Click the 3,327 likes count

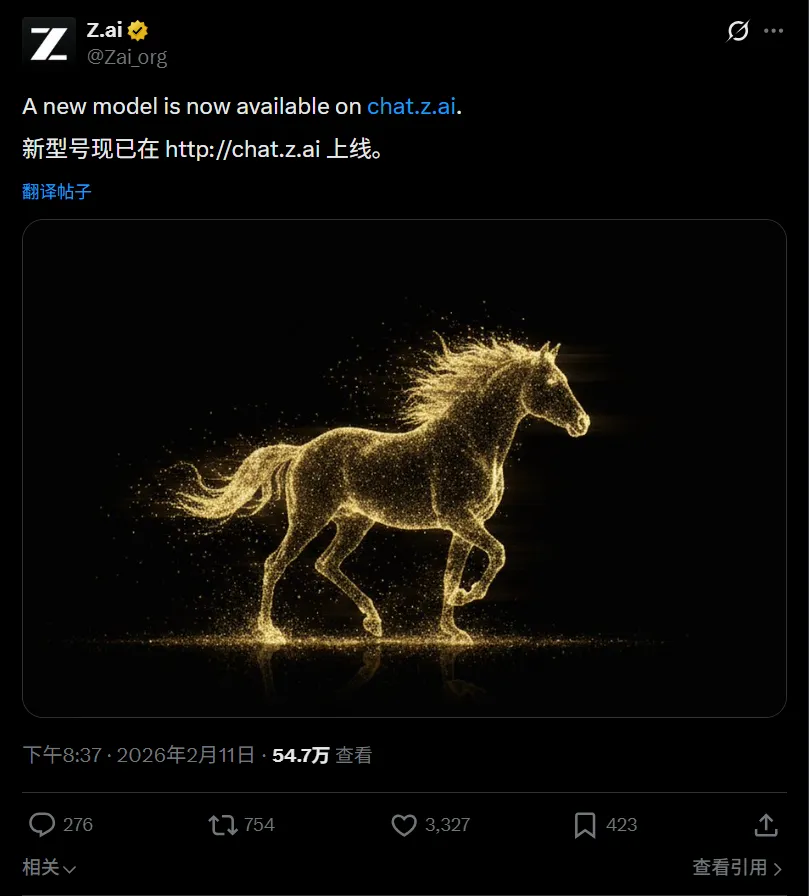pyautogui.click(x=447, y=825)
